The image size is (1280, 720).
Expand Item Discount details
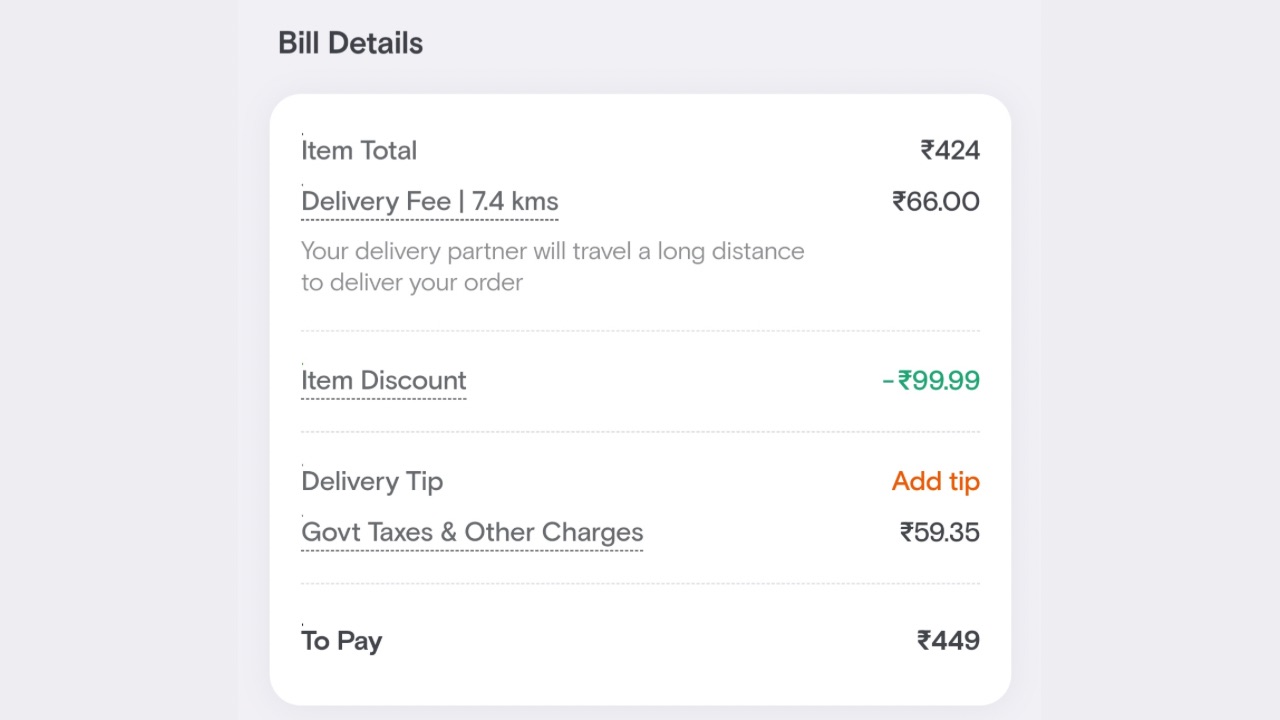click(383, 381)
